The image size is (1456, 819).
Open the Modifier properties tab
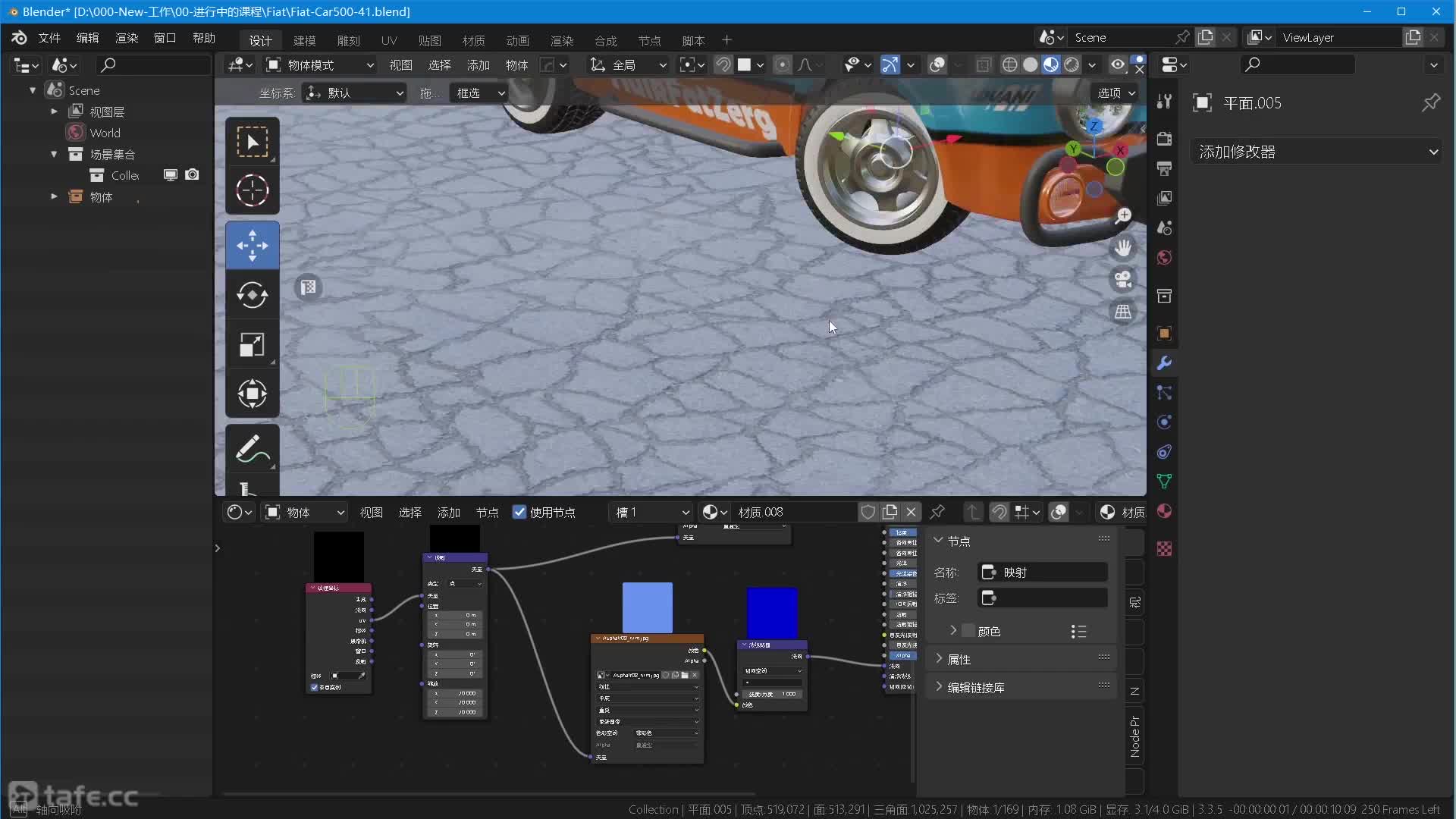1164,363
